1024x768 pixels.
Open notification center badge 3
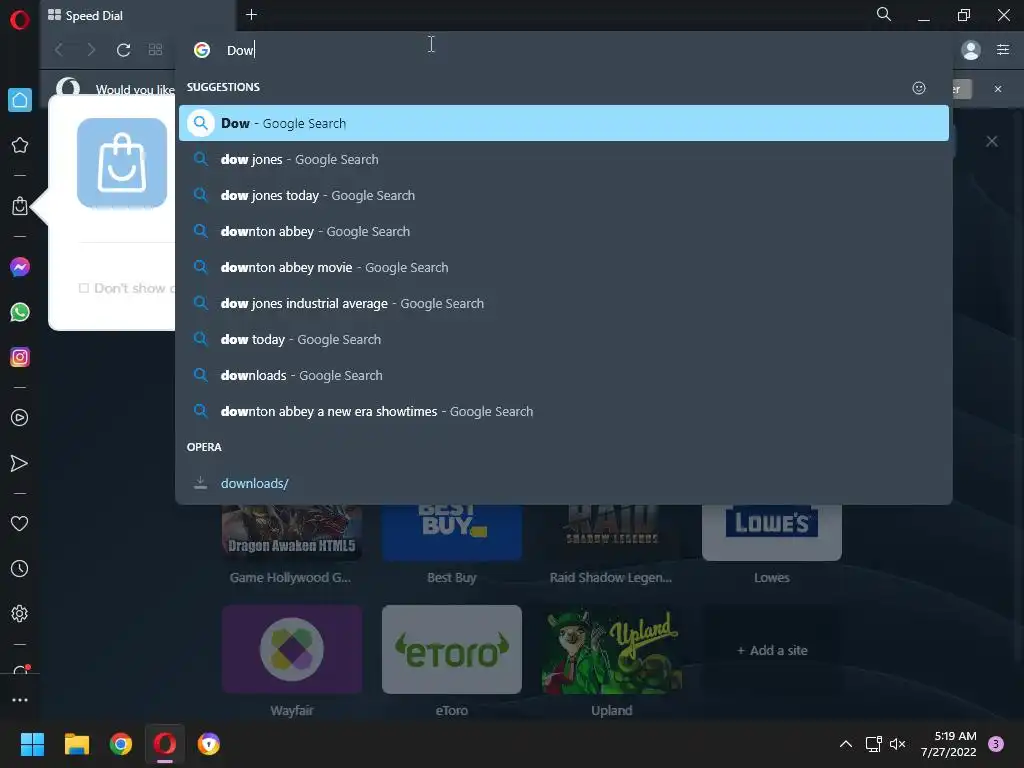click(995, 744)
